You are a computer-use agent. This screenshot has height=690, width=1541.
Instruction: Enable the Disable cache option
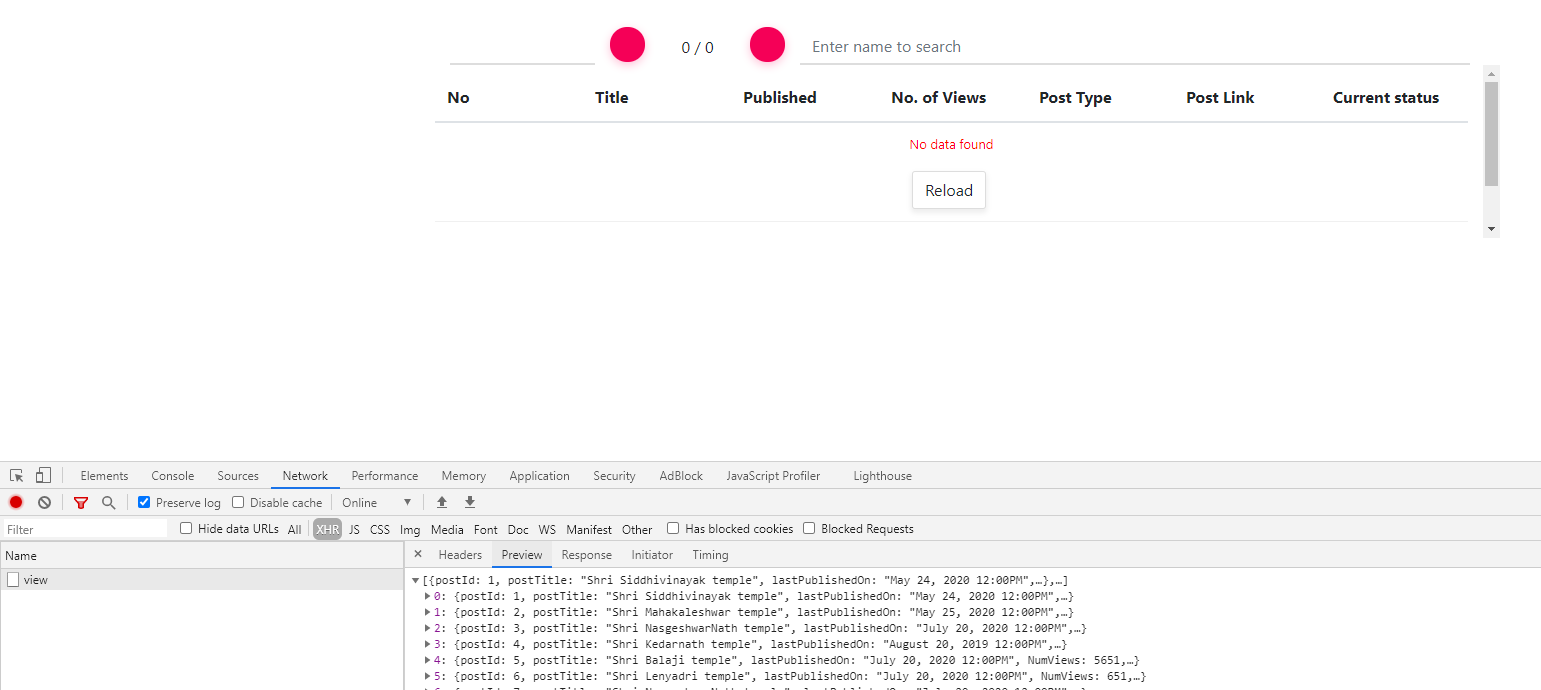[238, 502]
